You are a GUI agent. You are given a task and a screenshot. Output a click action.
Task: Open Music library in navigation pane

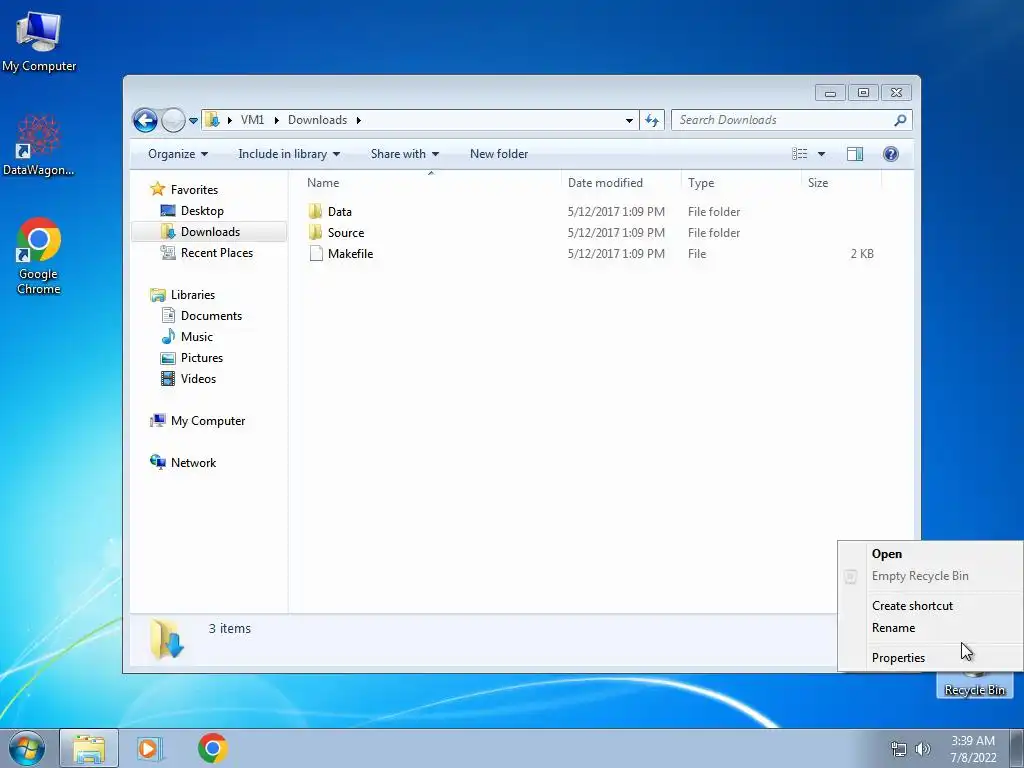[x=197, y=336]
